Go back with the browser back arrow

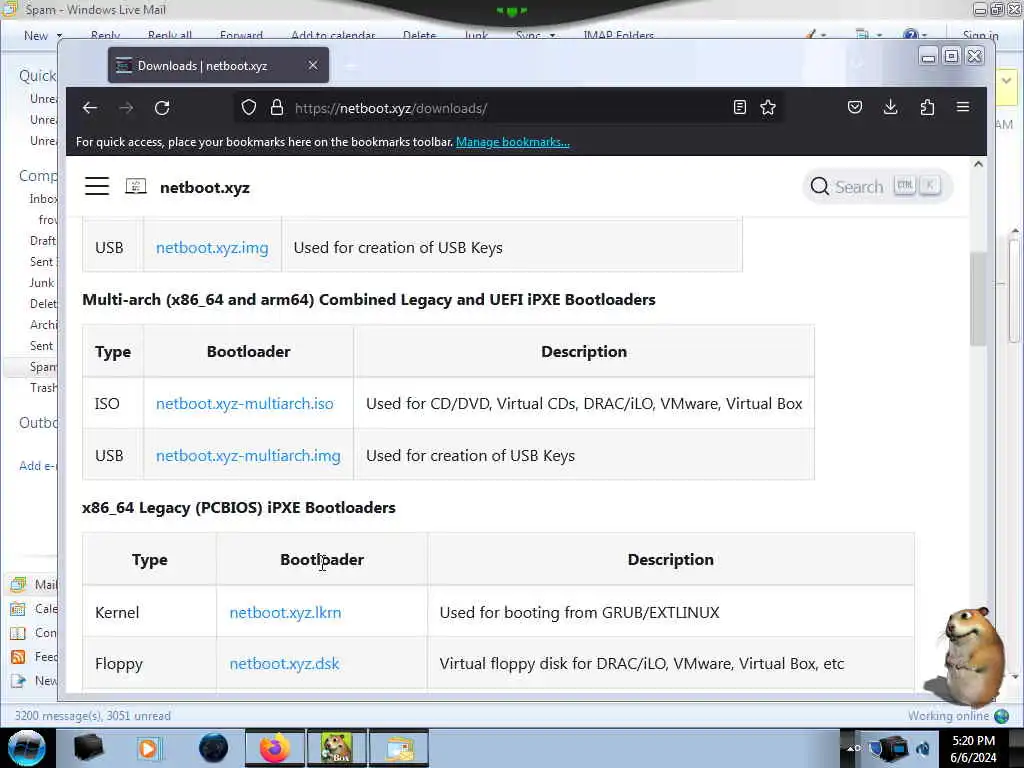(90, 108)
